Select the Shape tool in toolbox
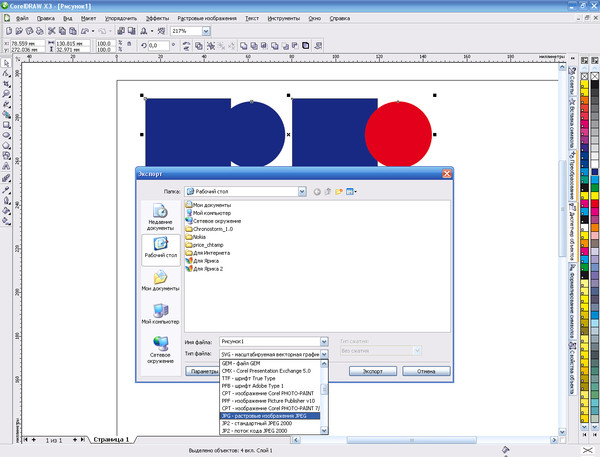 pos(6,73)
